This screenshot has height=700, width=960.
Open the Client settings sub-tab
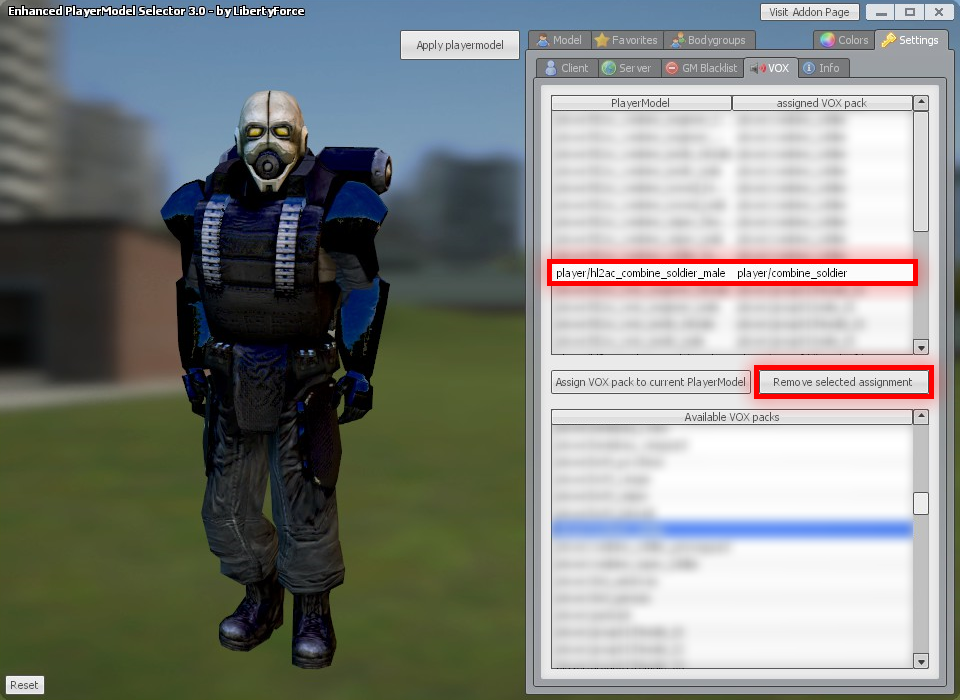click(567, 68)
